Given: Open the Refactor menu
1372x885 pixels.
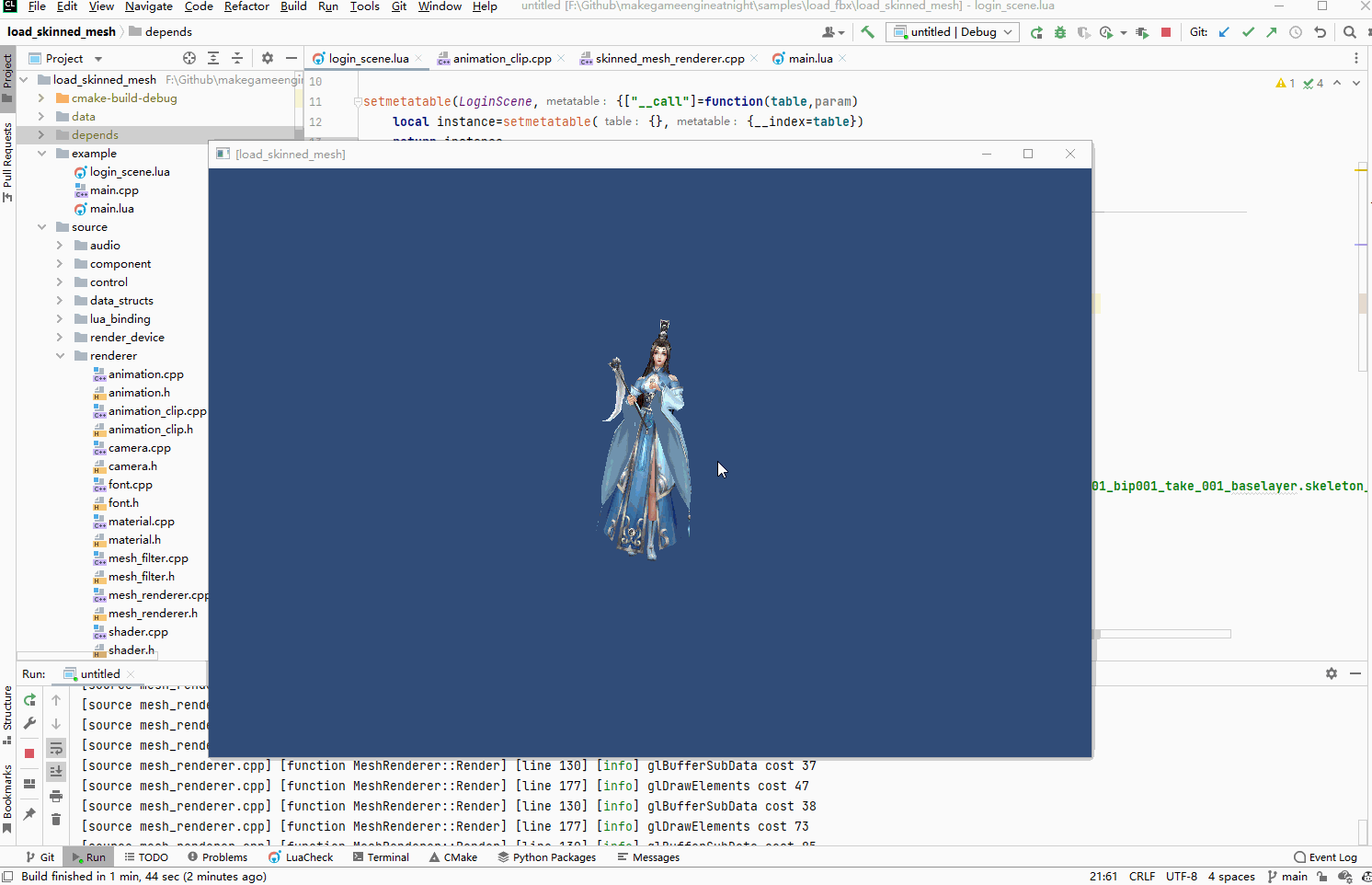Looking at the screenshot, I should (x=246, y=6).
